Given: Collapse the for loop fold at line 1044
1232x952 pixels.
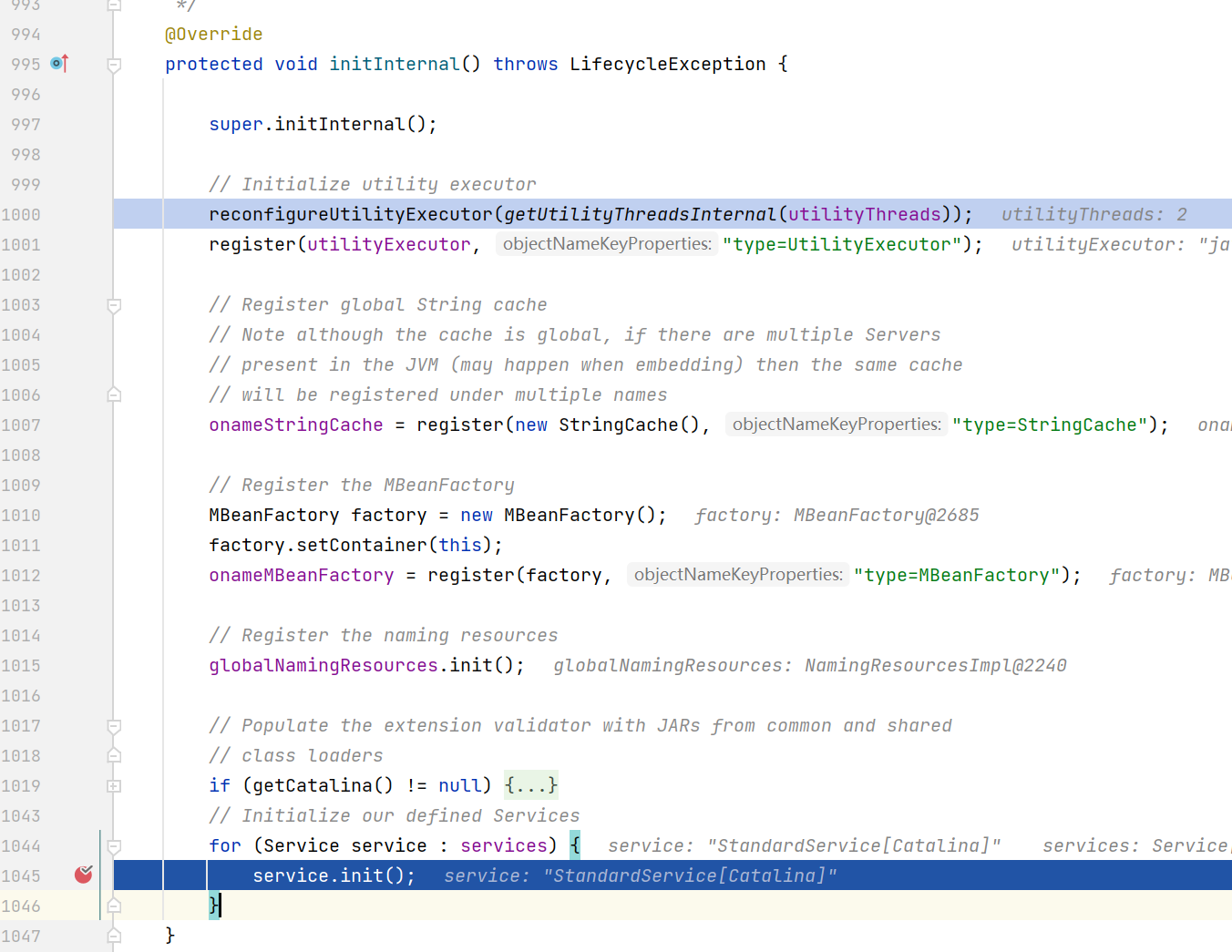Looking at the screenshot, I should (114, 846).
